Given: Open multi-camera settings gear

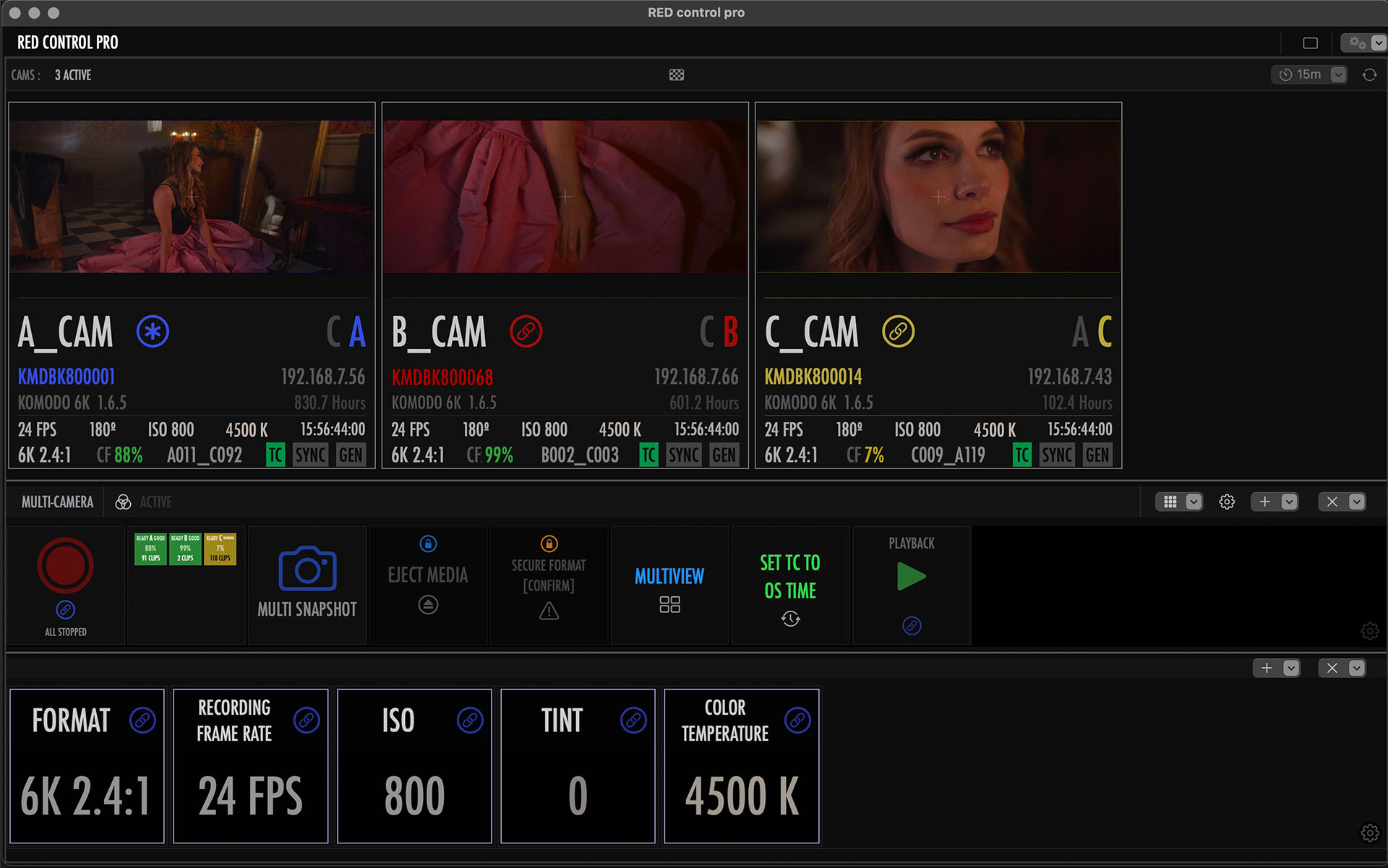Looking at the screenshot, I should (x=1227, y=502).
